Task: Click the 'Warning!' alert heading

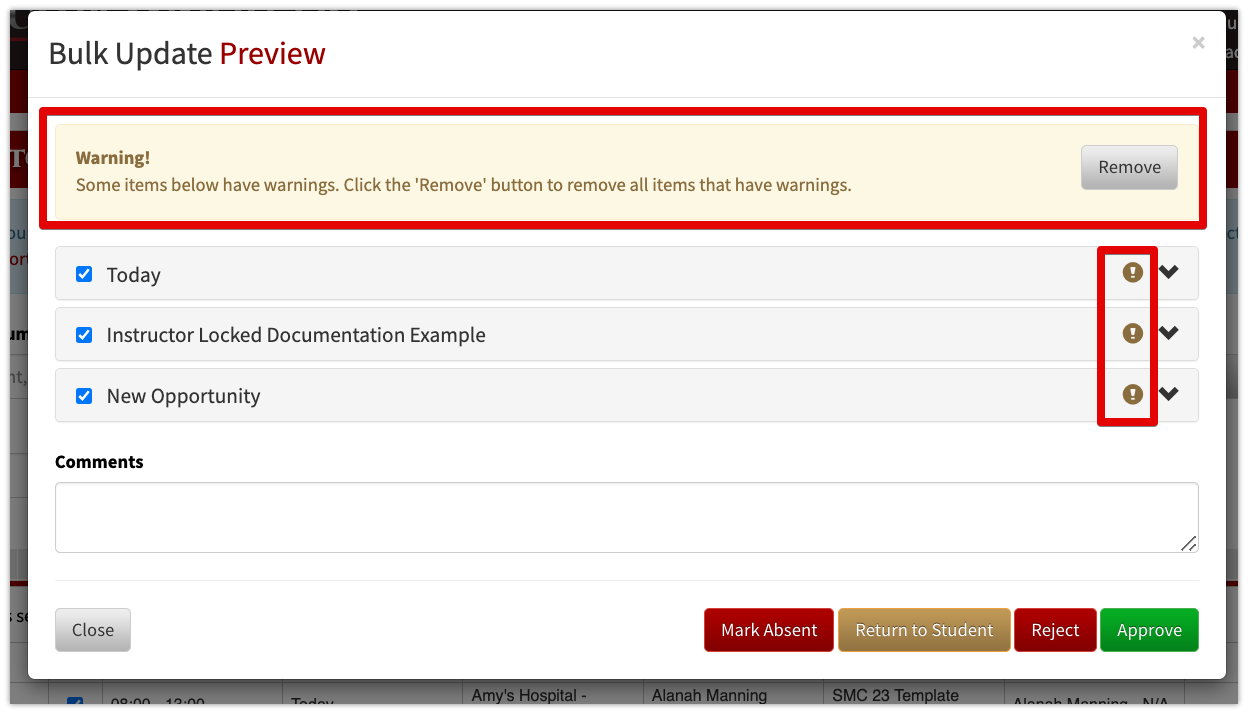Action: click(x=113, y=158)
